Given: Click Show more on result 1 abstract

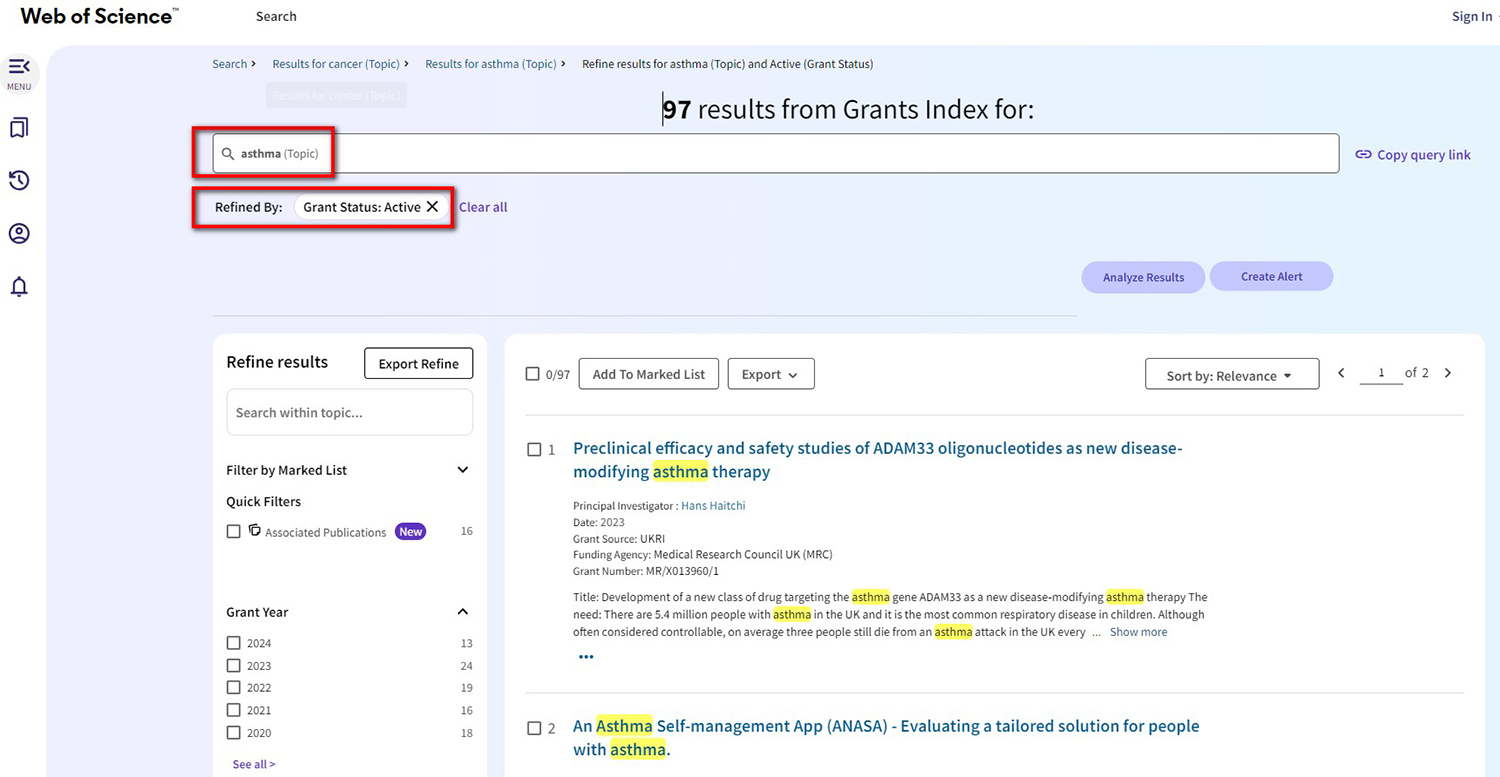Looking at the screenshot, I should coord(1138,632).
